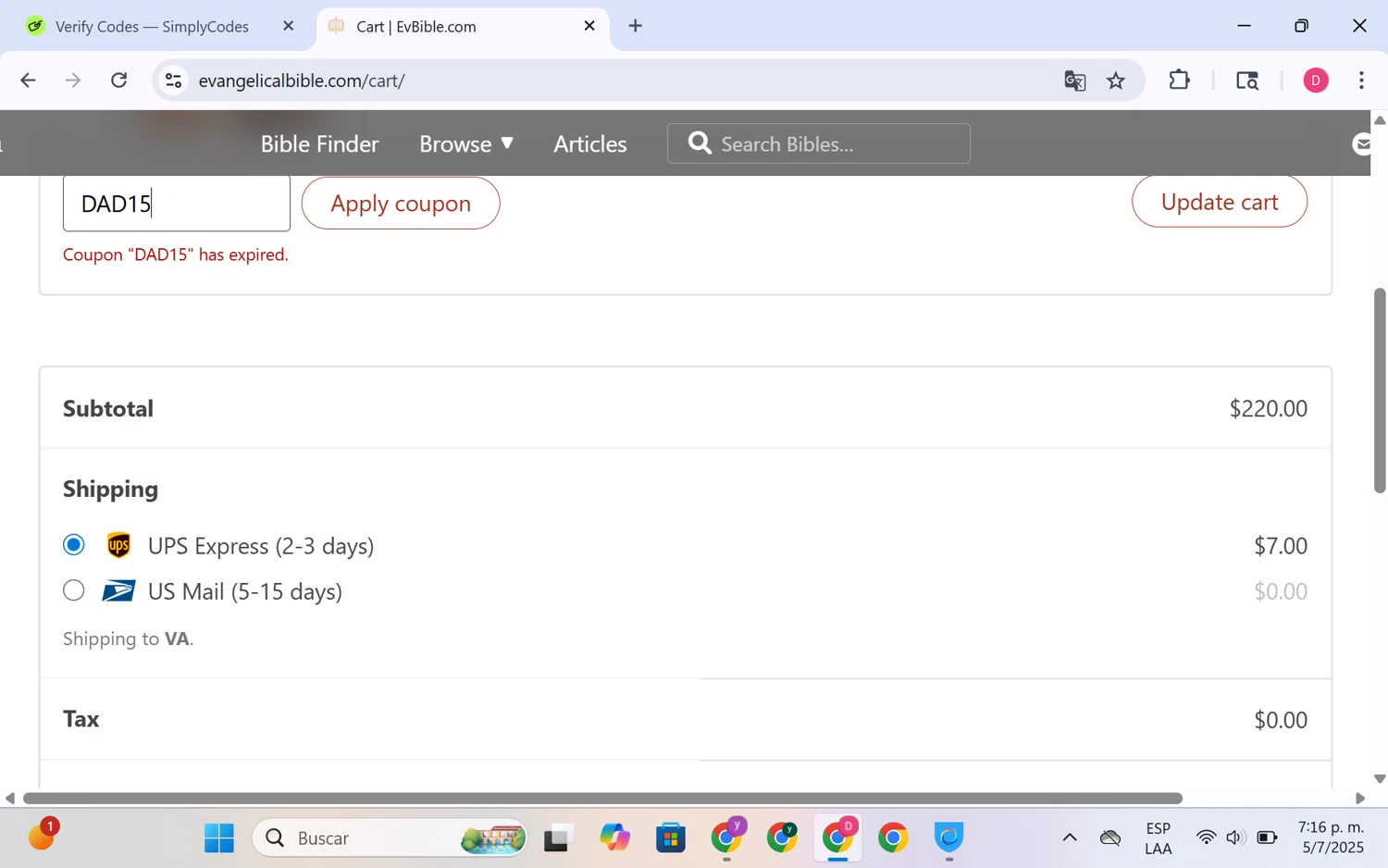Viewport: 1388px width, 868px height.
Task: Select US Mail (5-15 days) shipping
Action: [73, 590]
